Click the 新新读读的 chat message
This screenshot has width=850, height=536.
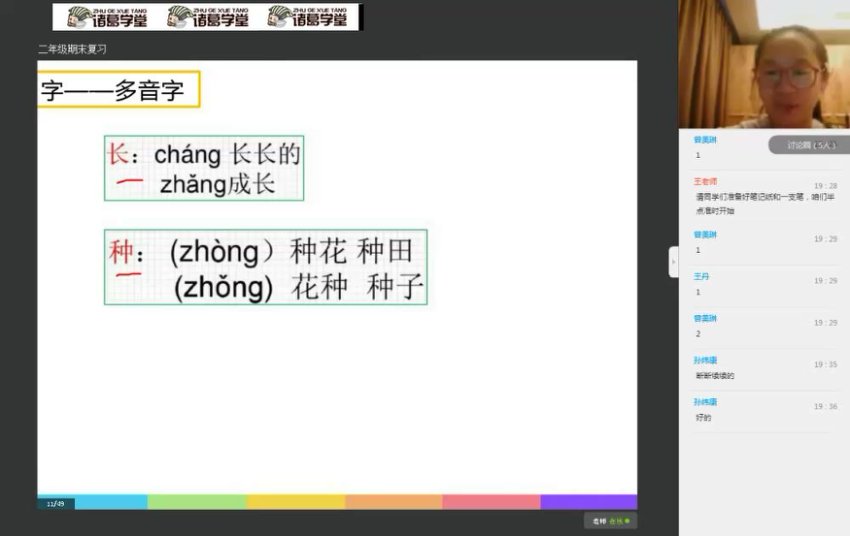[x=715, y=376]
